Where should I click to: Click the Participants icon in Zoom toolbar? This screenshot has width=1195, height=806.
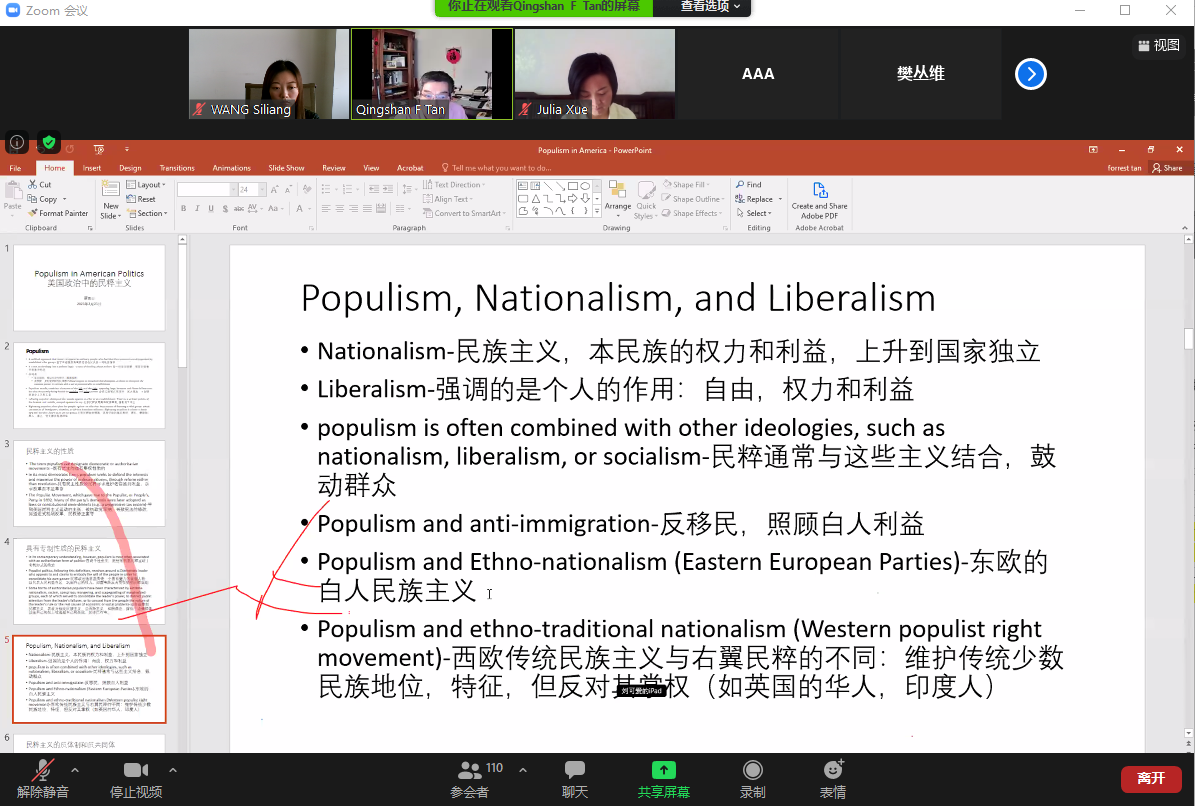pyautogui.click(x=469, y=770)
